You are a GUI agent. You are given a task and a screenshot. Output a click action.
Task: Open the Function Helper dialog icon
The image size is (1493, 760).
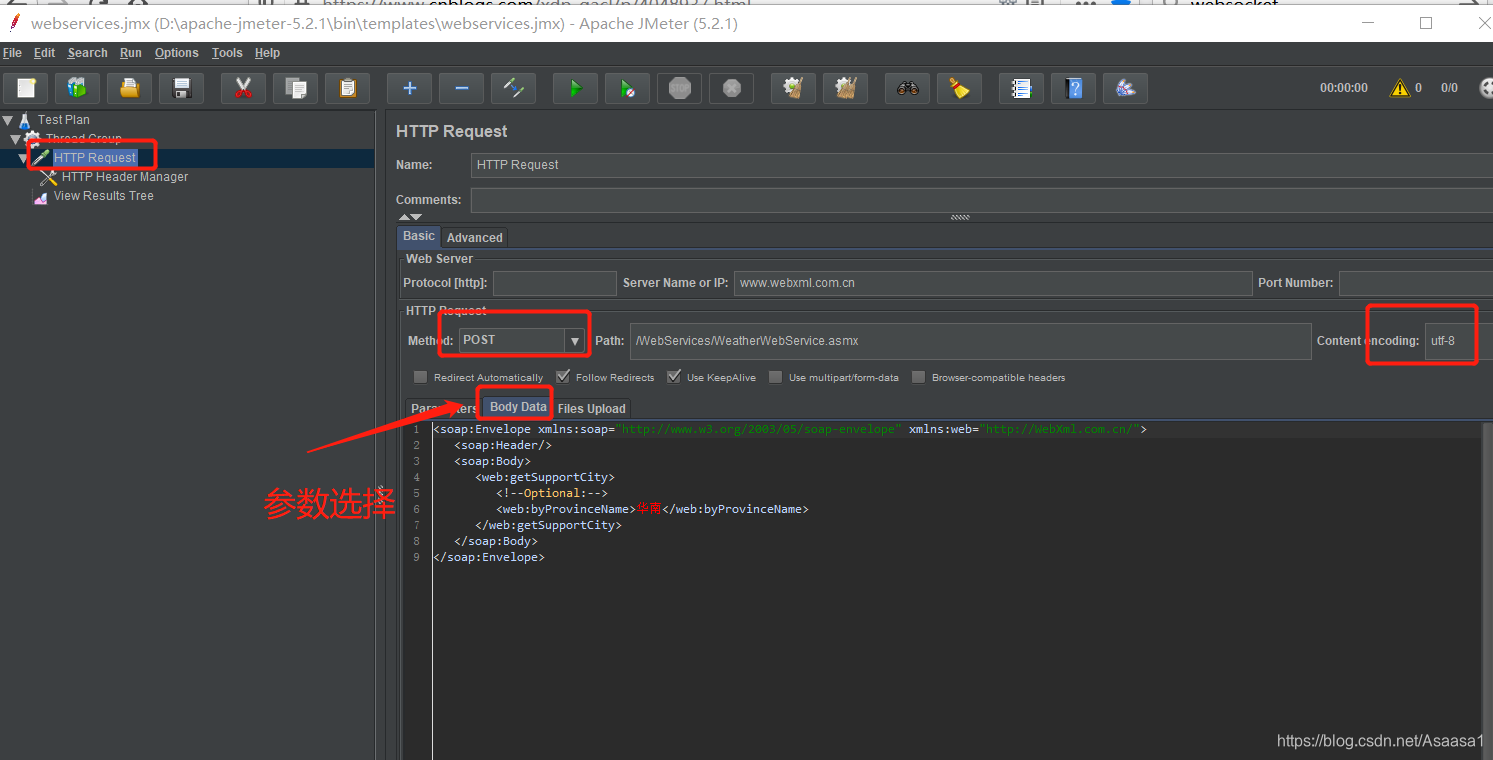[1022, 88]
